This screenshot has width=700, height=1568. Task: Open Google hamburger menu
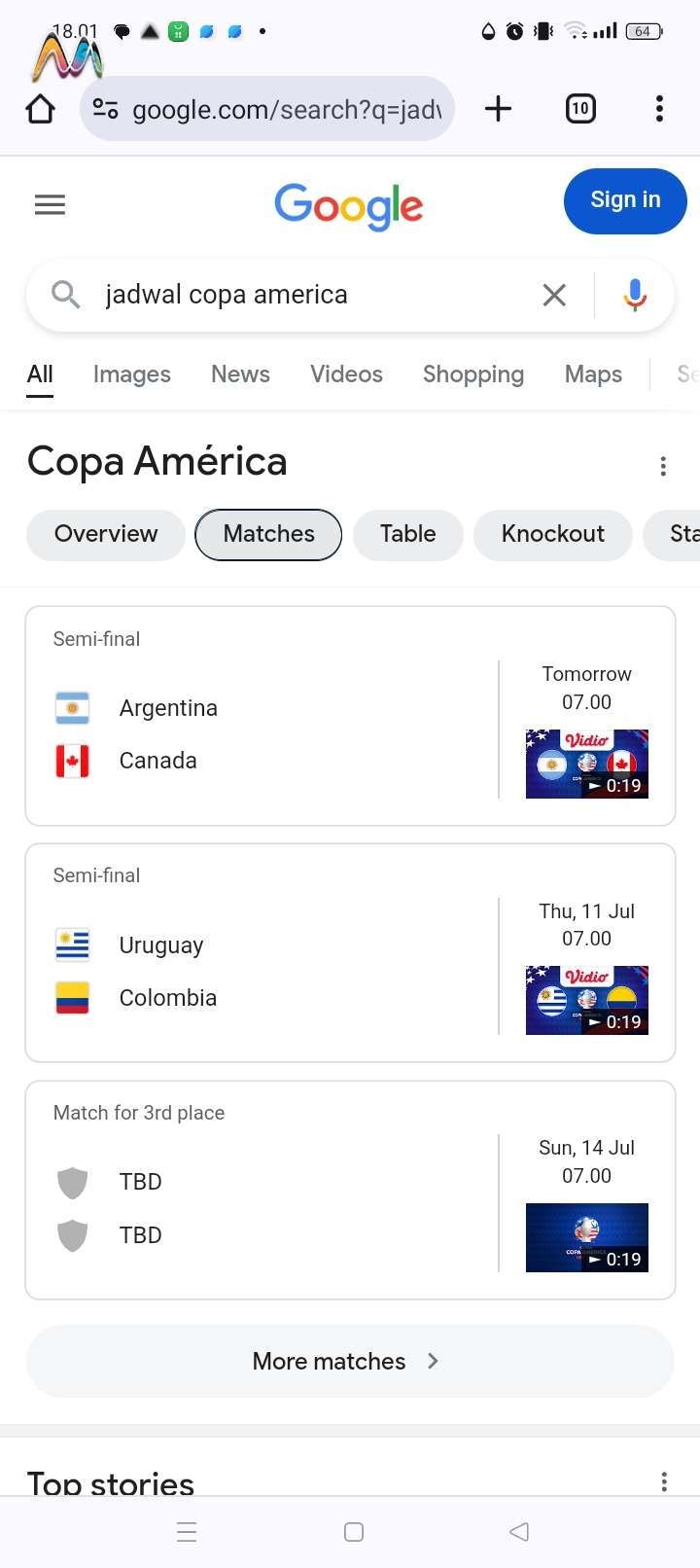[50, 204]
